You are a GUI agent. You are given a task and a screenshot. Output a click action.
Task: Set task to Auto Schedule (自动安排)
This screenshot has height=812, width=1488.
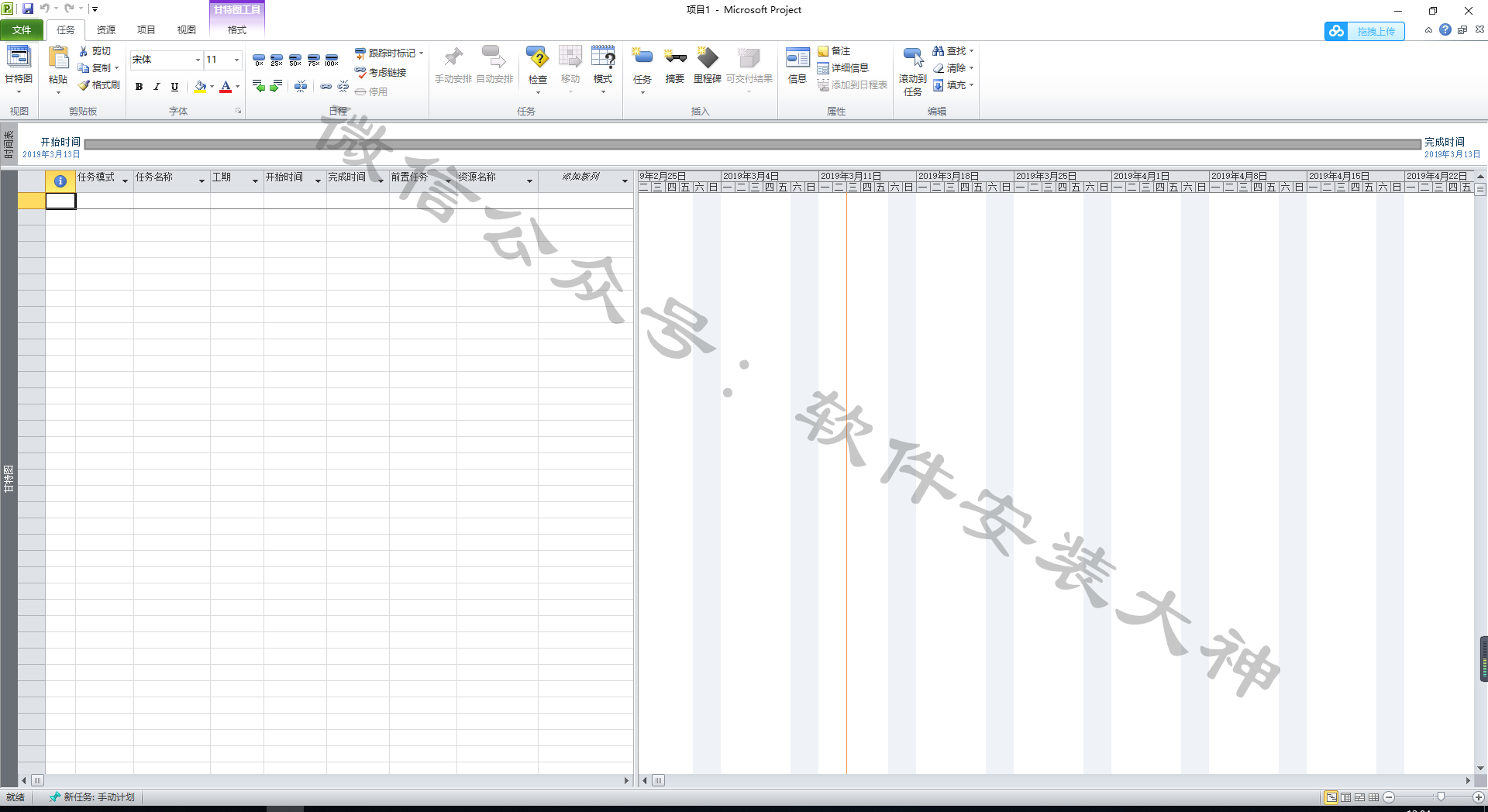pos(494,65)
